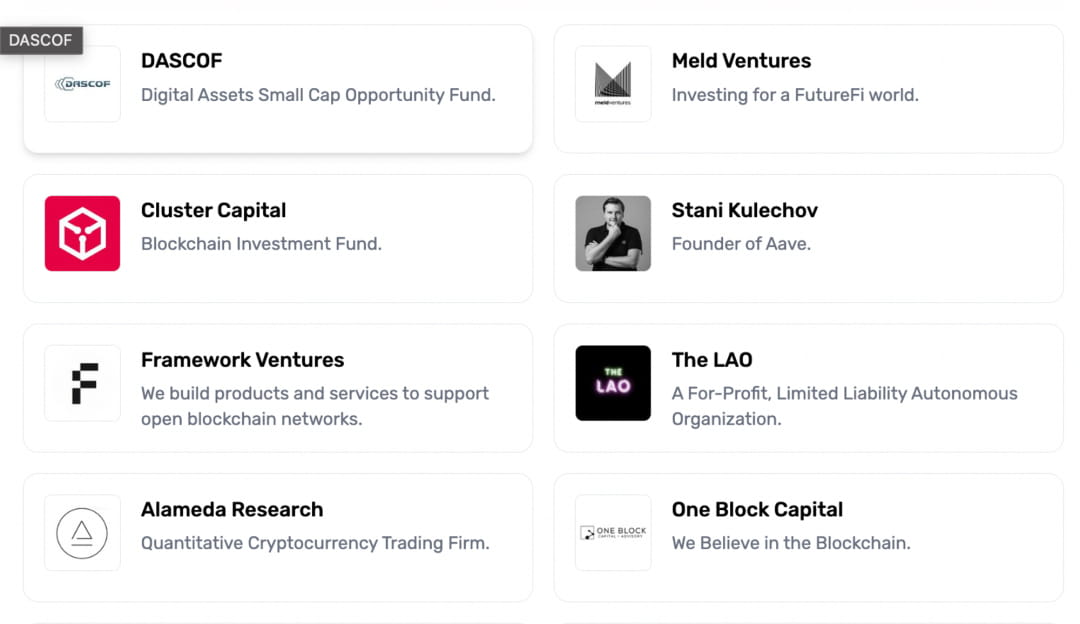Click the red Cluster Capital cube logo
The image size is (1080, 624).
pos(82,233)
